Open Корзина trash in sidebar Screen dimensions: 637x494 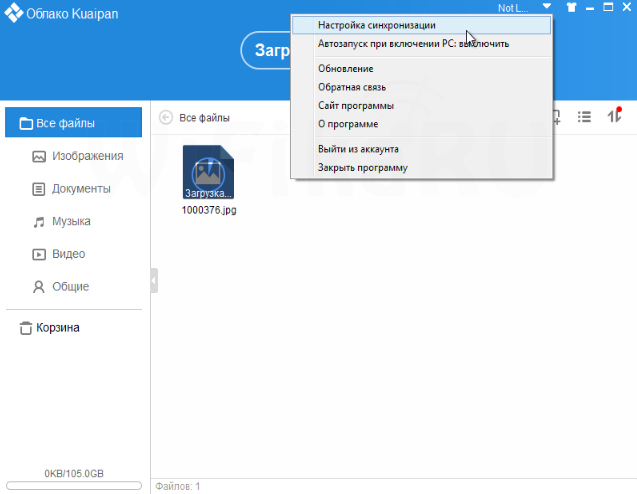(58, 328)
